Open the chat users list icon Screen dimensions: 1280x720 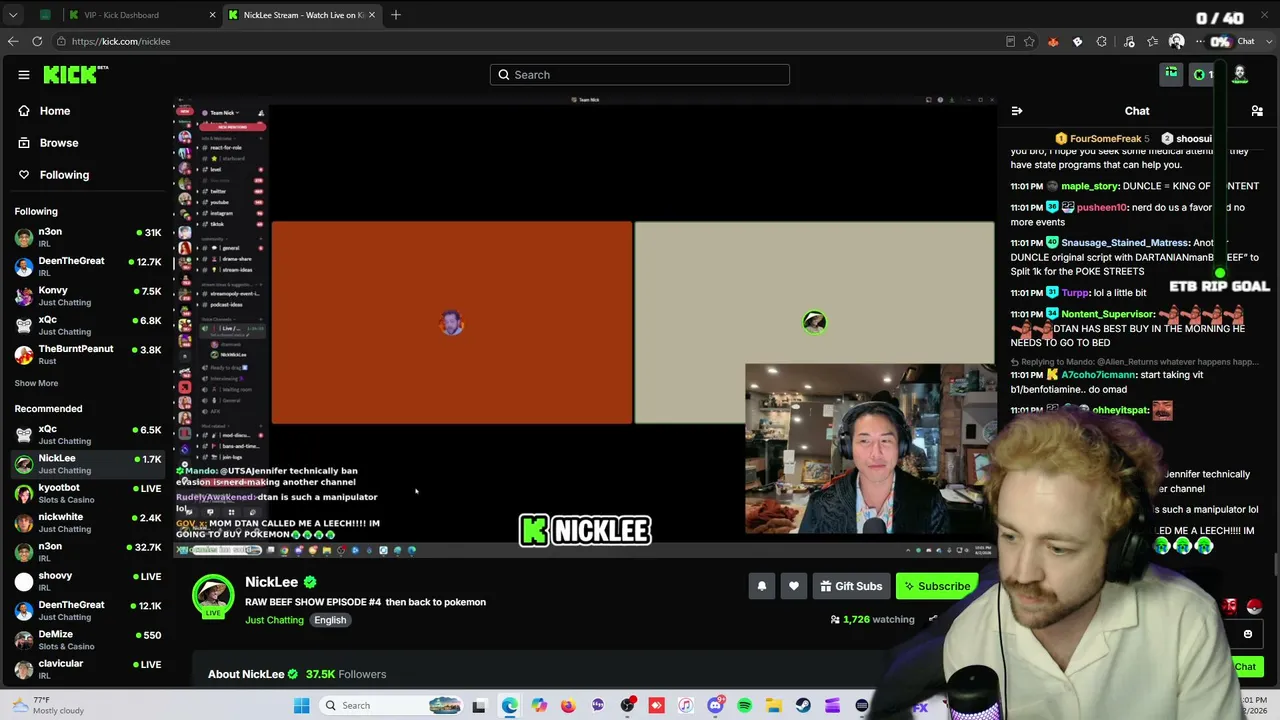pos(1257,111)
